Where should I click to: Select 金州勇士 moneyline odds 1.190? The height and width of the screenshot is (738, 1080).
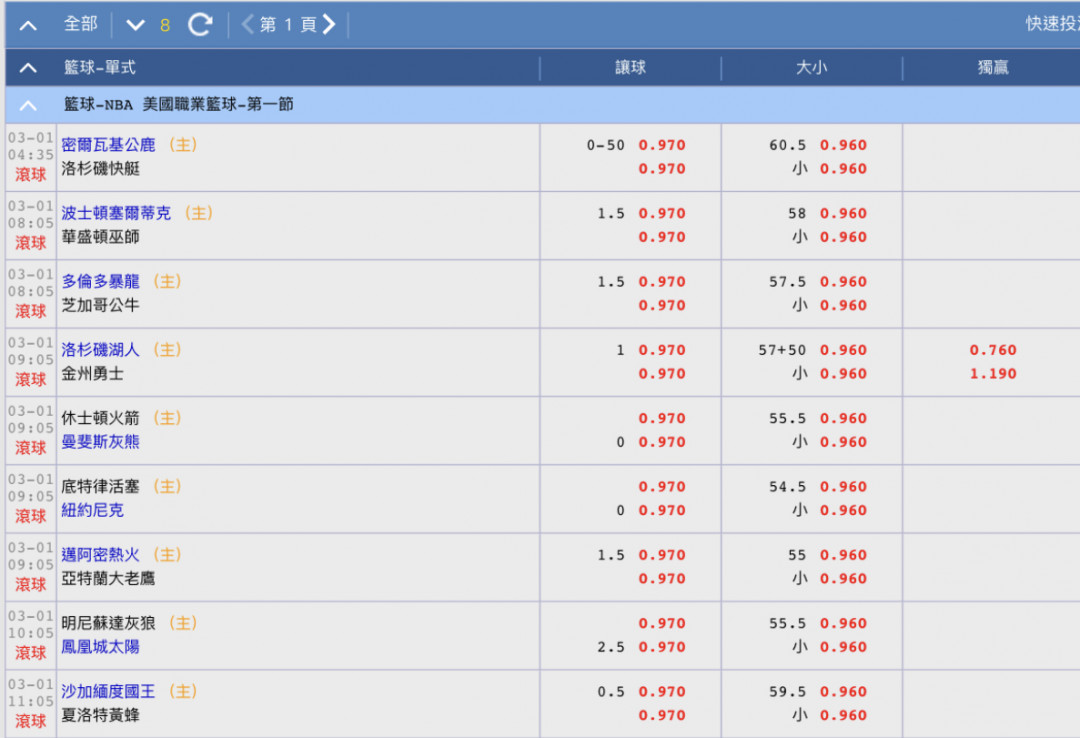coord(993,373)
